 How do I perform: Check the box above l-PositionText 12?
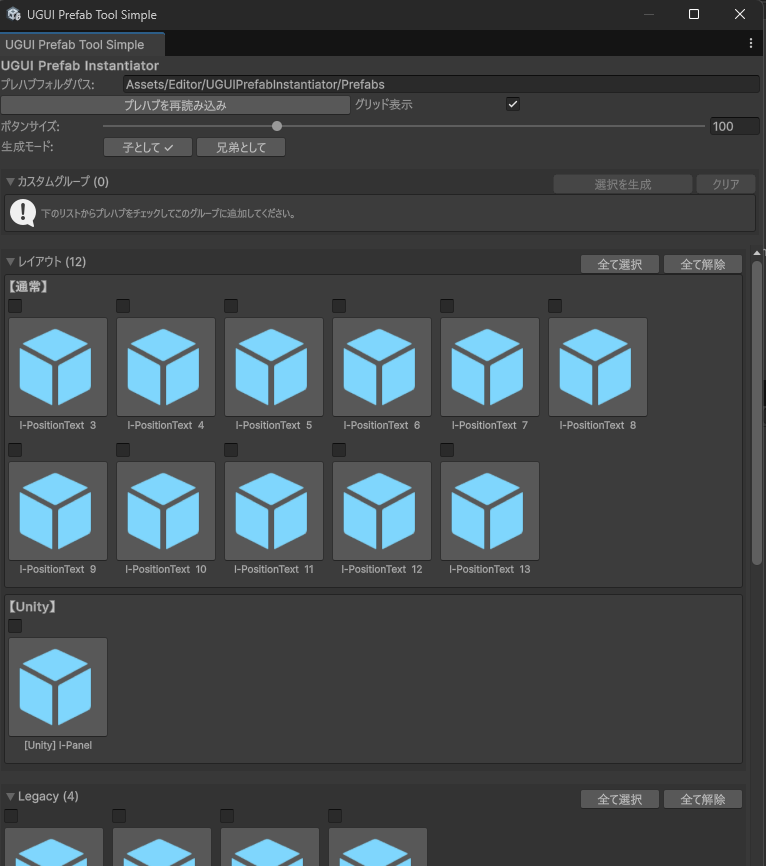tap(339, 450)
